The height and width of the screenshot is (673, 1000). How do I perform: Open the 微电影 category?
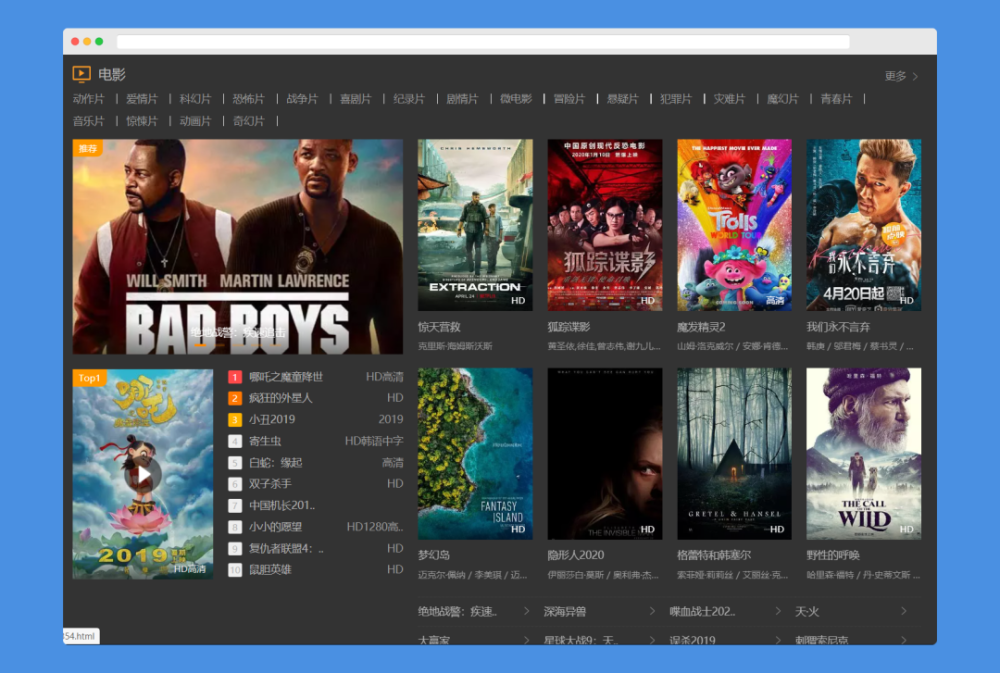(516, 99)
